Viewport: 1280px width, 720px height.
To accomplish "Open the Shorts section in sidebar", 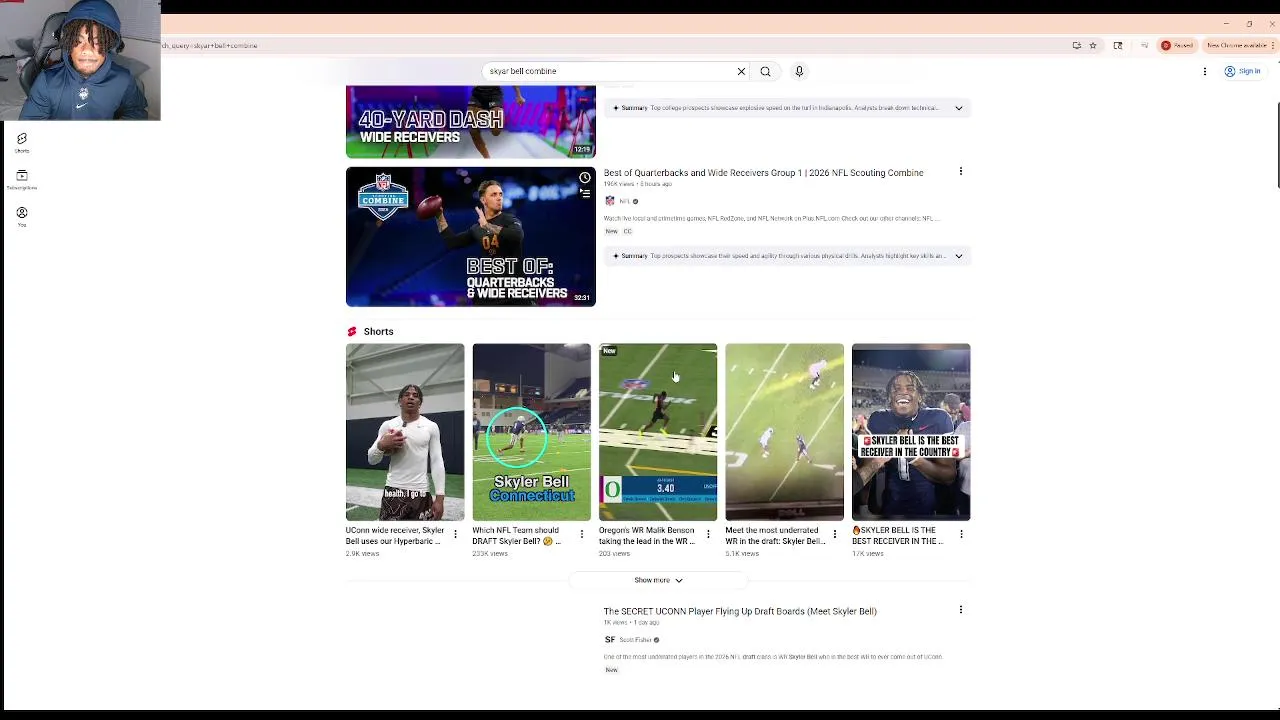I will 22,142.
